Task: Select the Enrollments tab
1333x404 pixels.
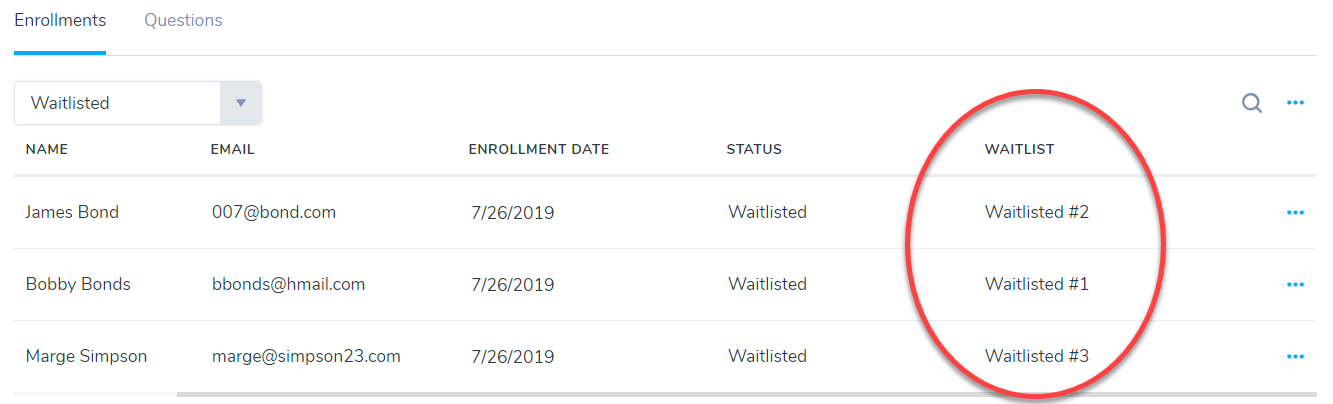Action: pos(59,20)
